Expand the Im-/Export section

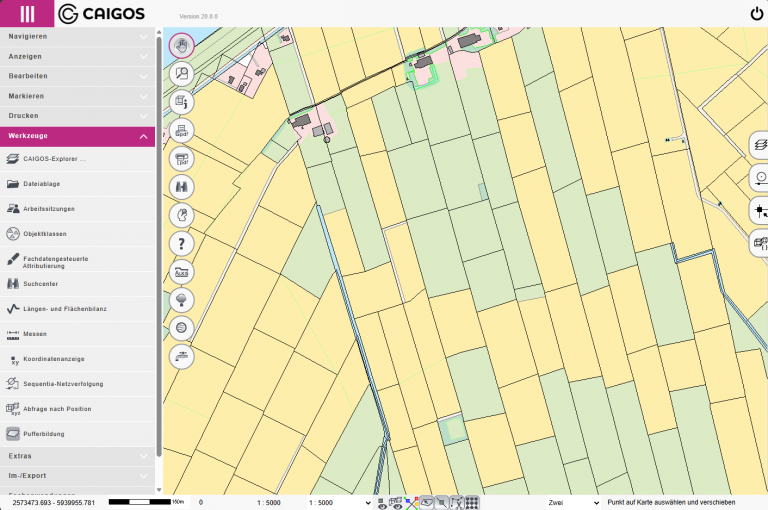77,476
